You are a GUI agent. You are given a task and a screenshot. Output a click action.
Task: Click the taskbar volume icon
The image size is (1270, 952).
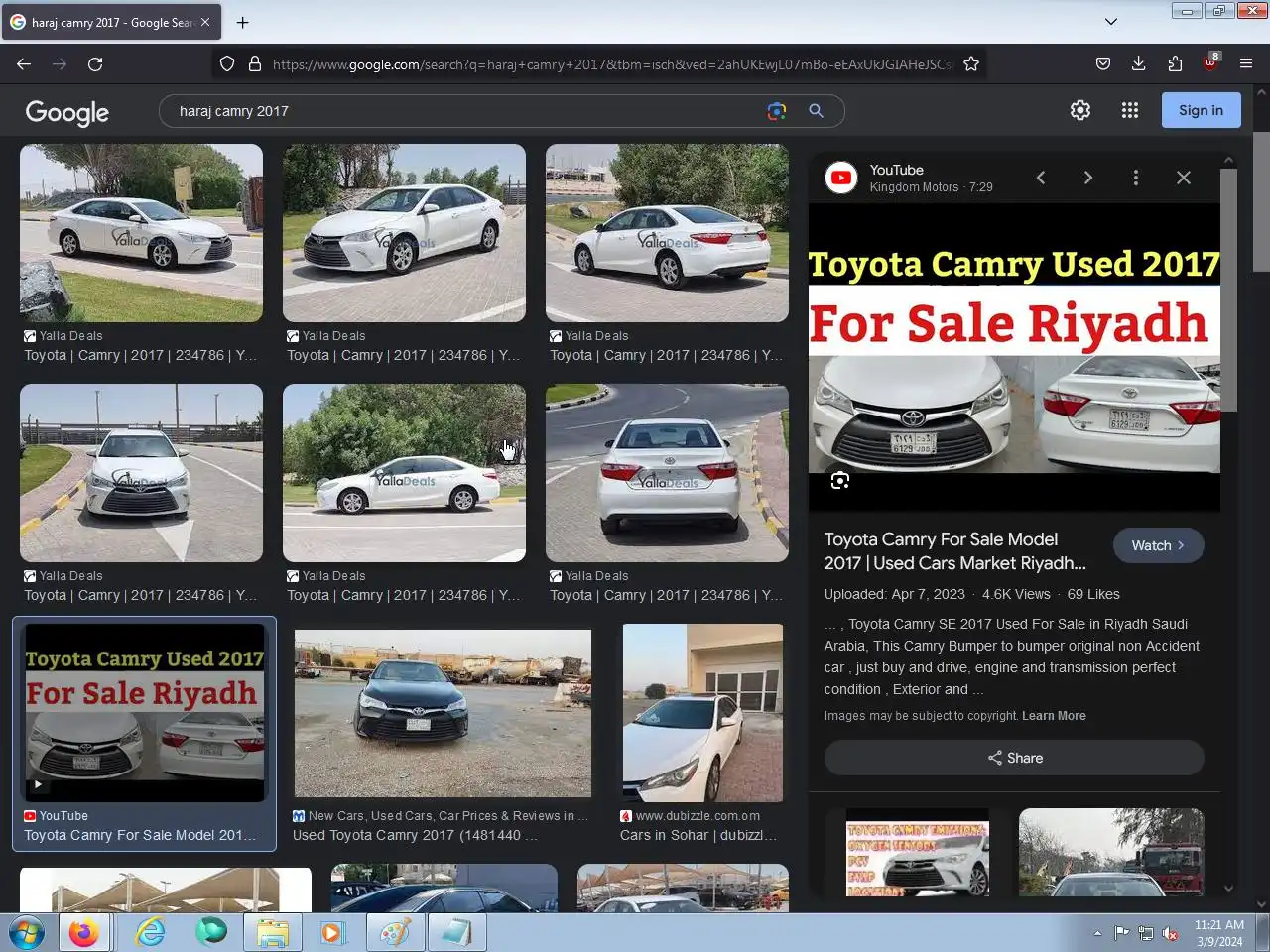[1170, 933]
